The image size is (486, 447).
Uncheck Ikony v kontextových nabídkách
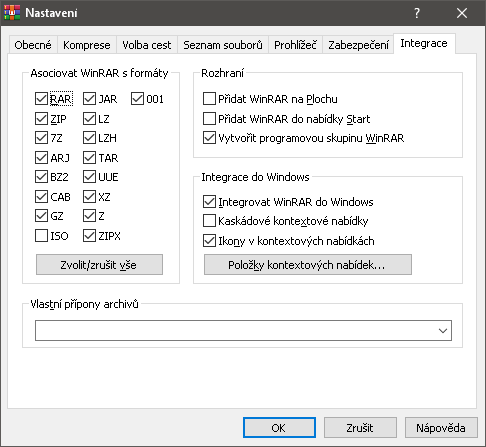(209, 241)
